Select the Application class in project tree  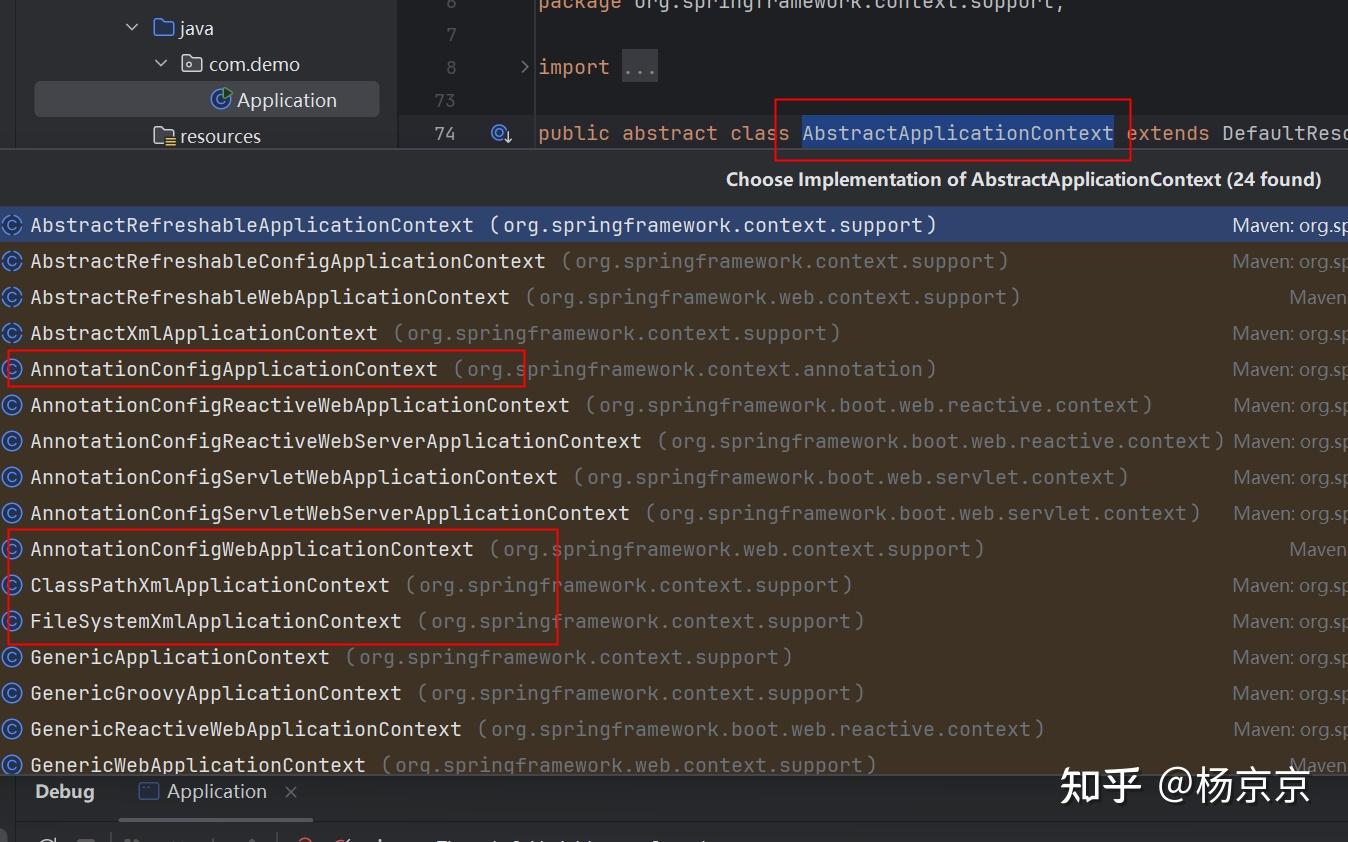(207, 100)
